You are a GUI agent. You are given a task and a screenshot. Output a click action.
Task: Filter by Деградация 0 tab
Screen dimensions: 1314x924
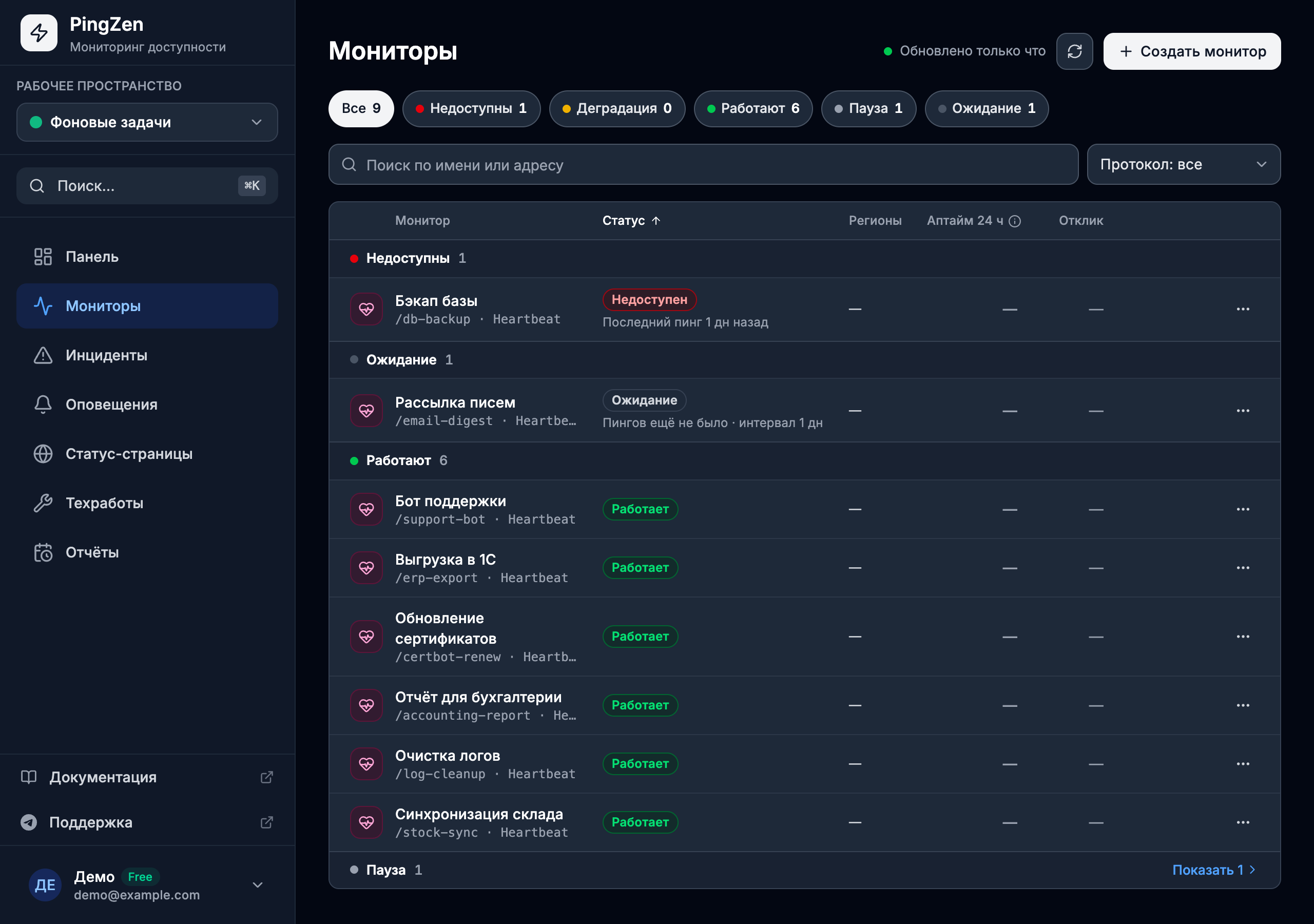tap(617, 108)
